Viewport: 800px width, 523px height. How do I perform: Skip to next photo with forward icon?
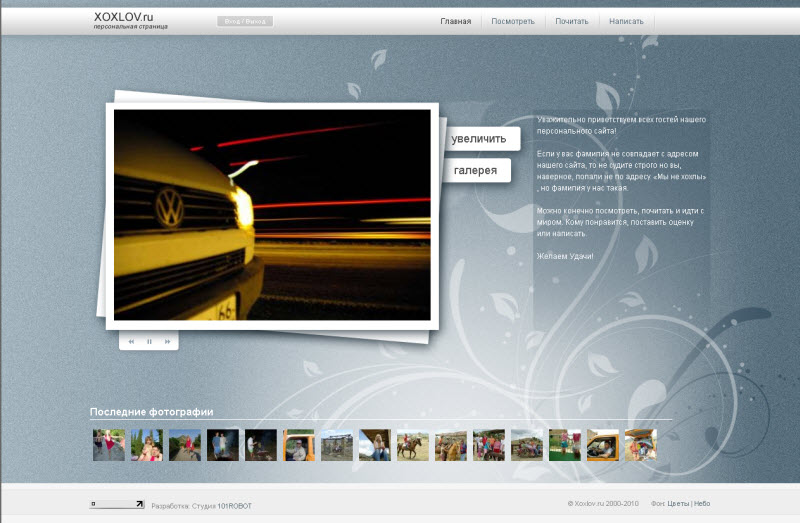[x=167, y=341]
